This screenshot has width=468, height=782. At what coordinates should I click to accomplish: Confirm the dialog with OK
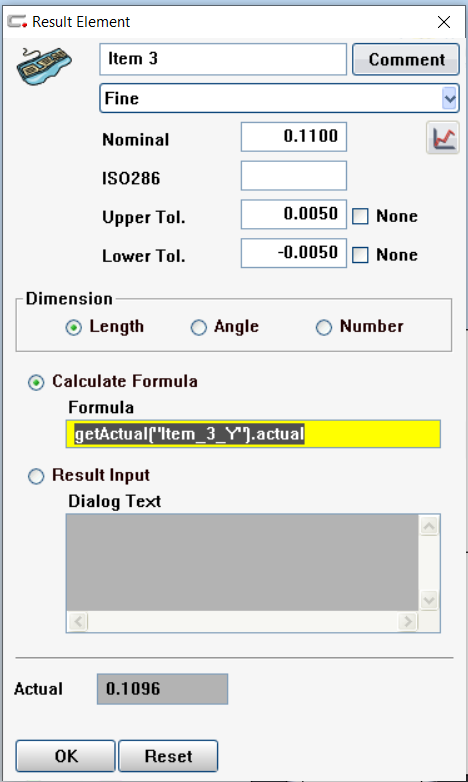pyautogui.click(x=65, y=756)
